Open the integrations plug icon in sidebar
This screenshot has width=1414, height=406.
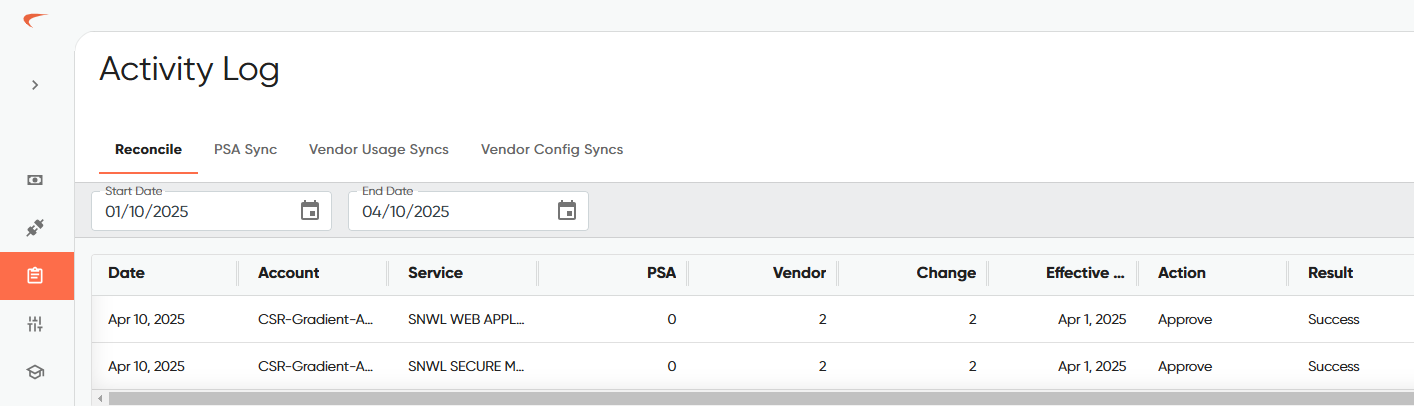(35, 228)
